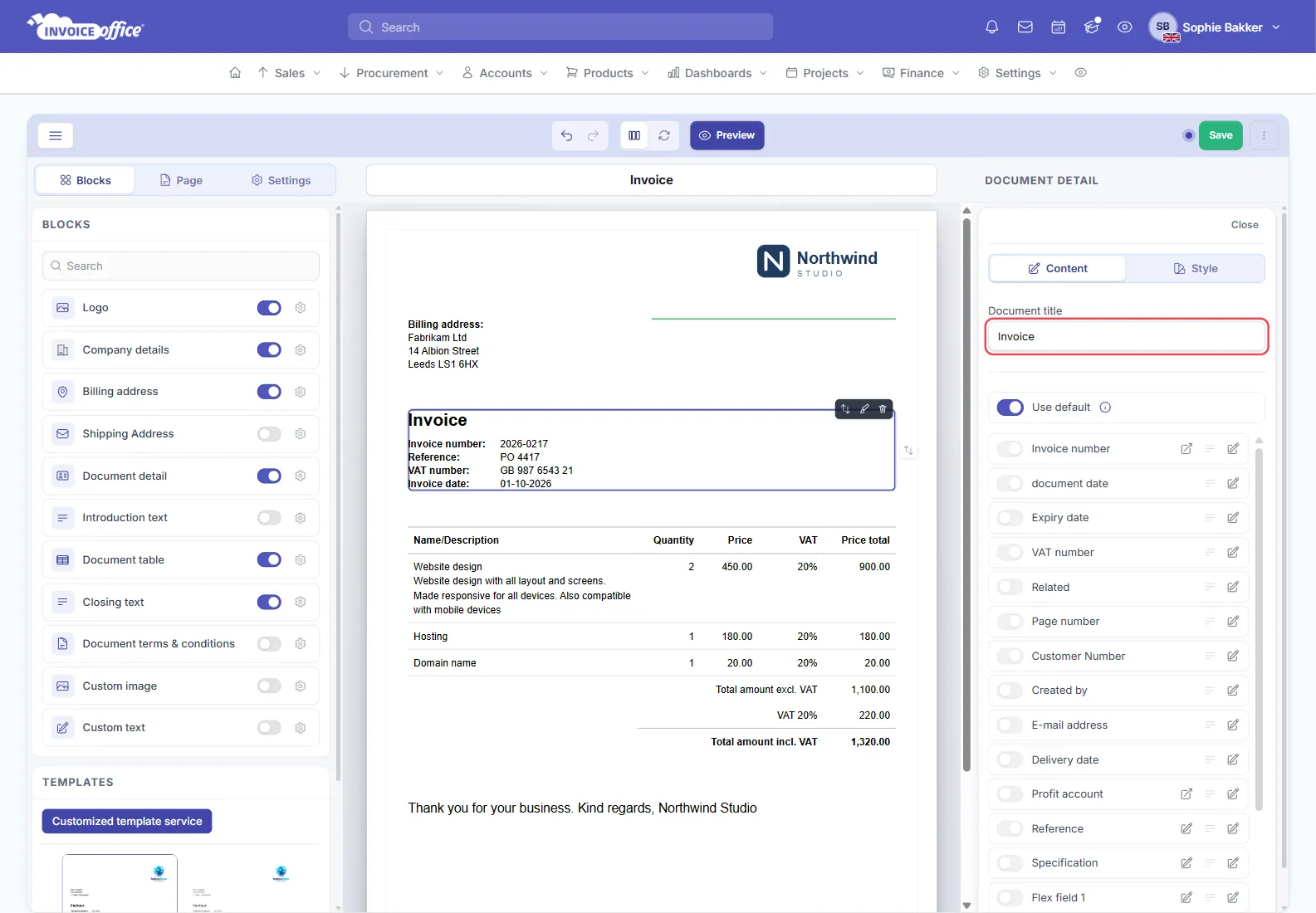Click the graduation cap icon
Viewport: 1316px width, 913px height.
pos(1092,27)
